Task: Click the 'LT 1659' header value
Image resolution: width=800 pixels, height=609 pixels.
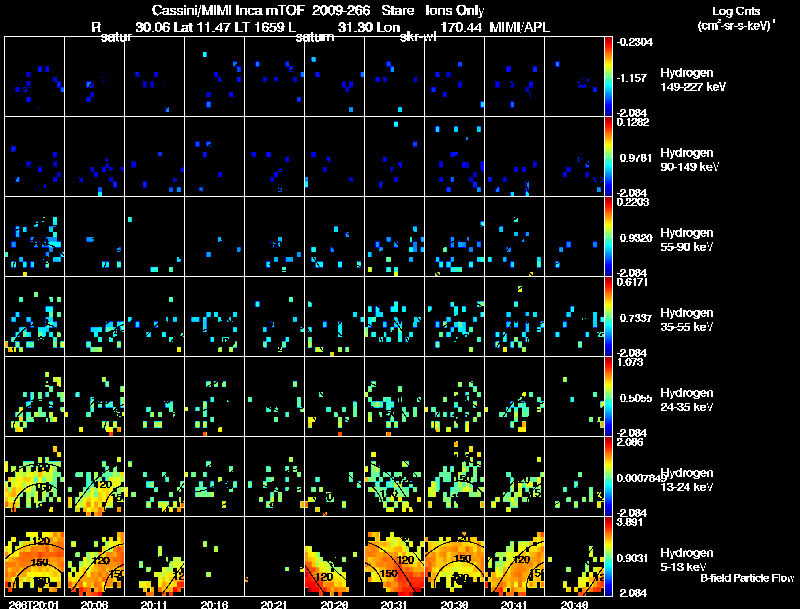Action: (x=263, y=28)
